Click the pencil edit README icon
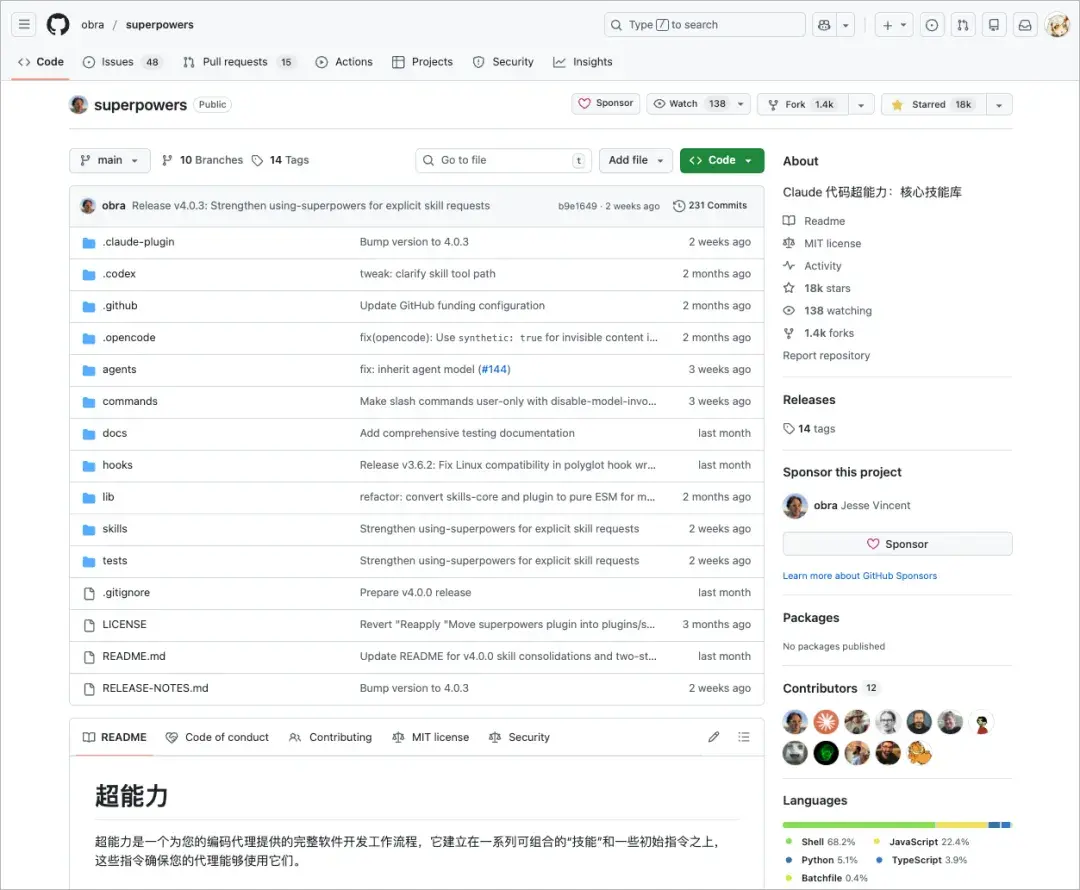The width and height of the screenshot is (1080, 890). tap(713, 737)
